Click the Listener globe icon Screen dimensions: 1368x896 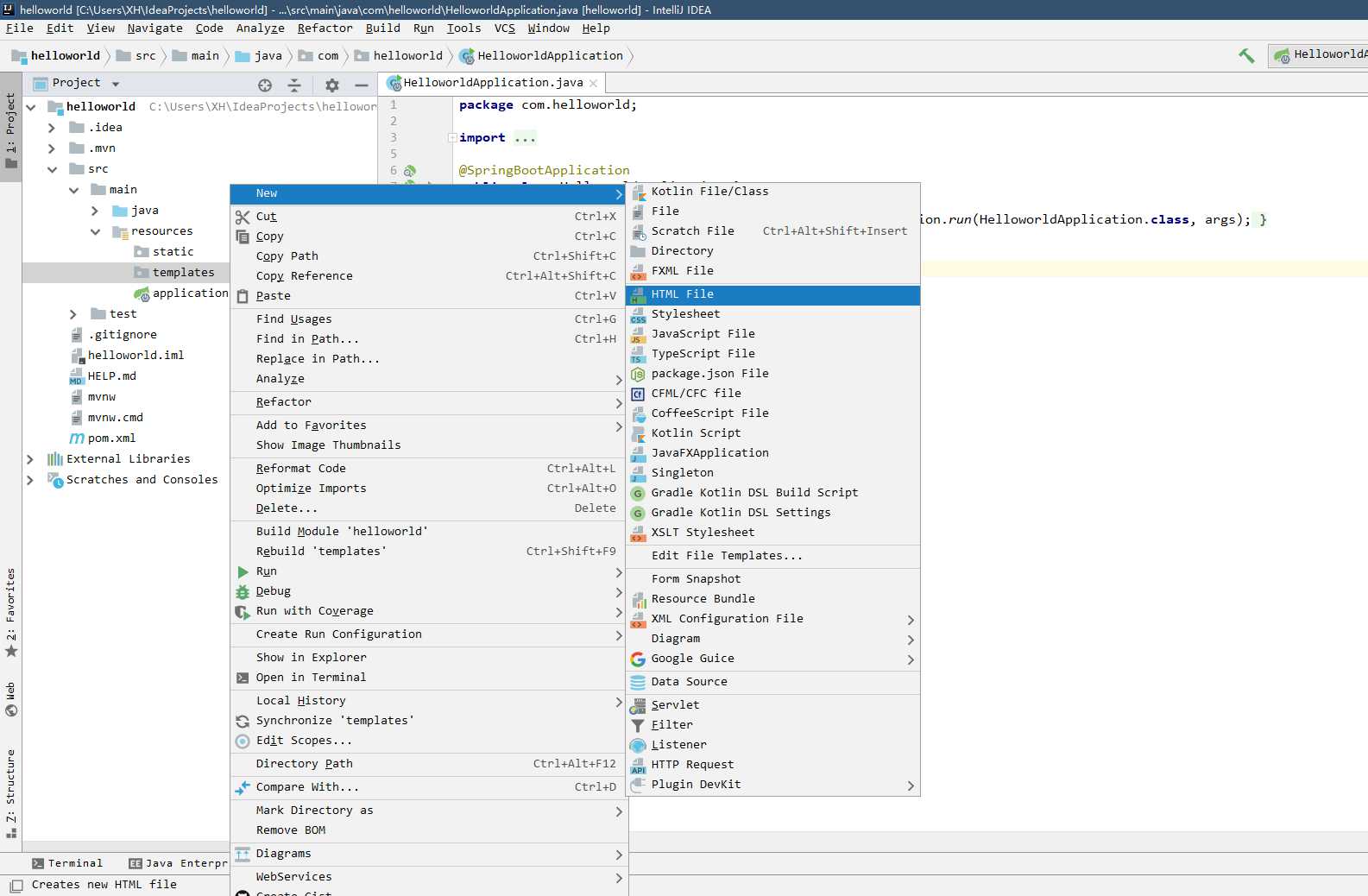(638, 745)
